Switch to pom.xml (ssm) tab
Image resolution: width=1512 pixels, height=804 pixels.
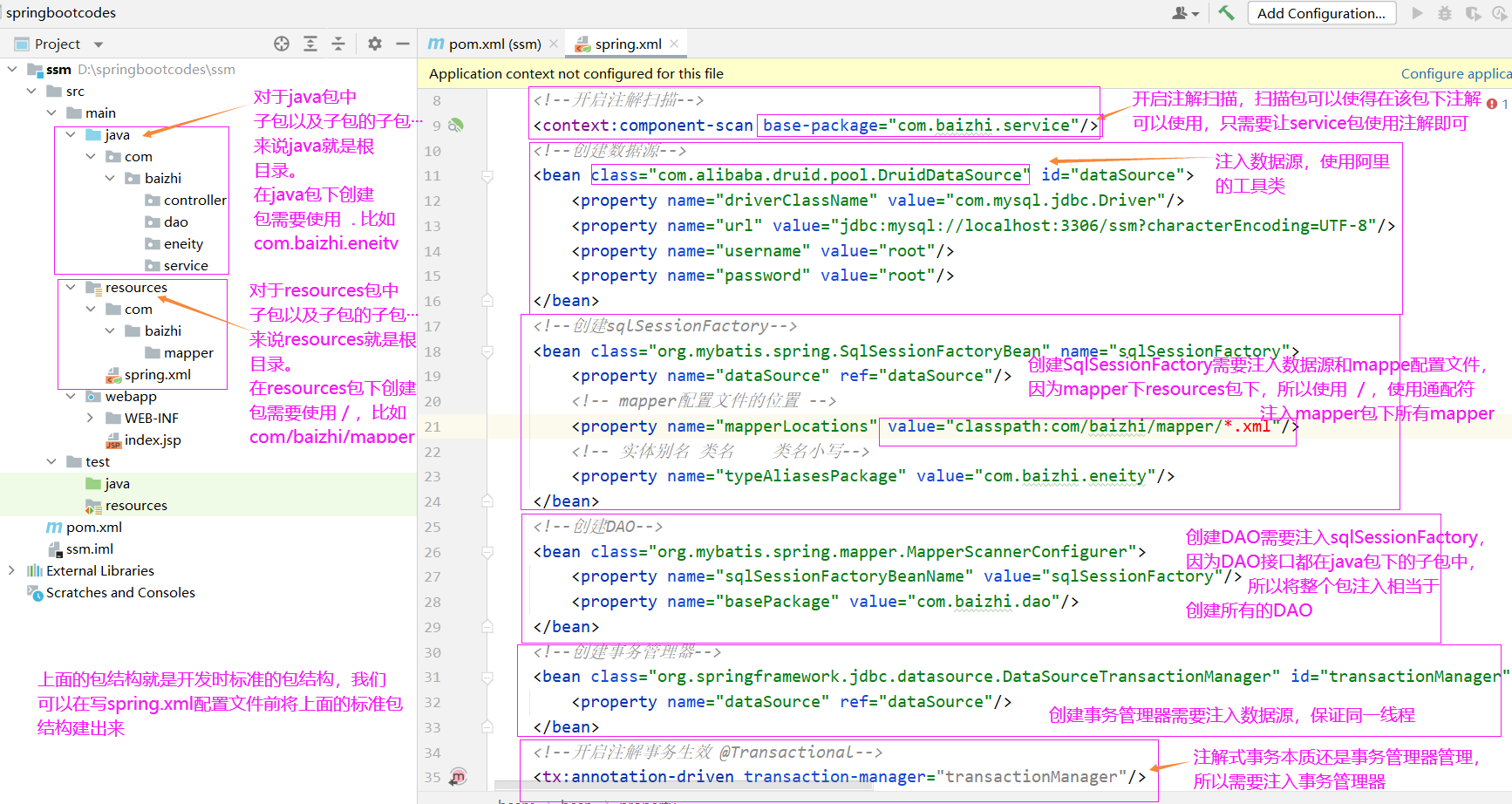tap(494, 44)
